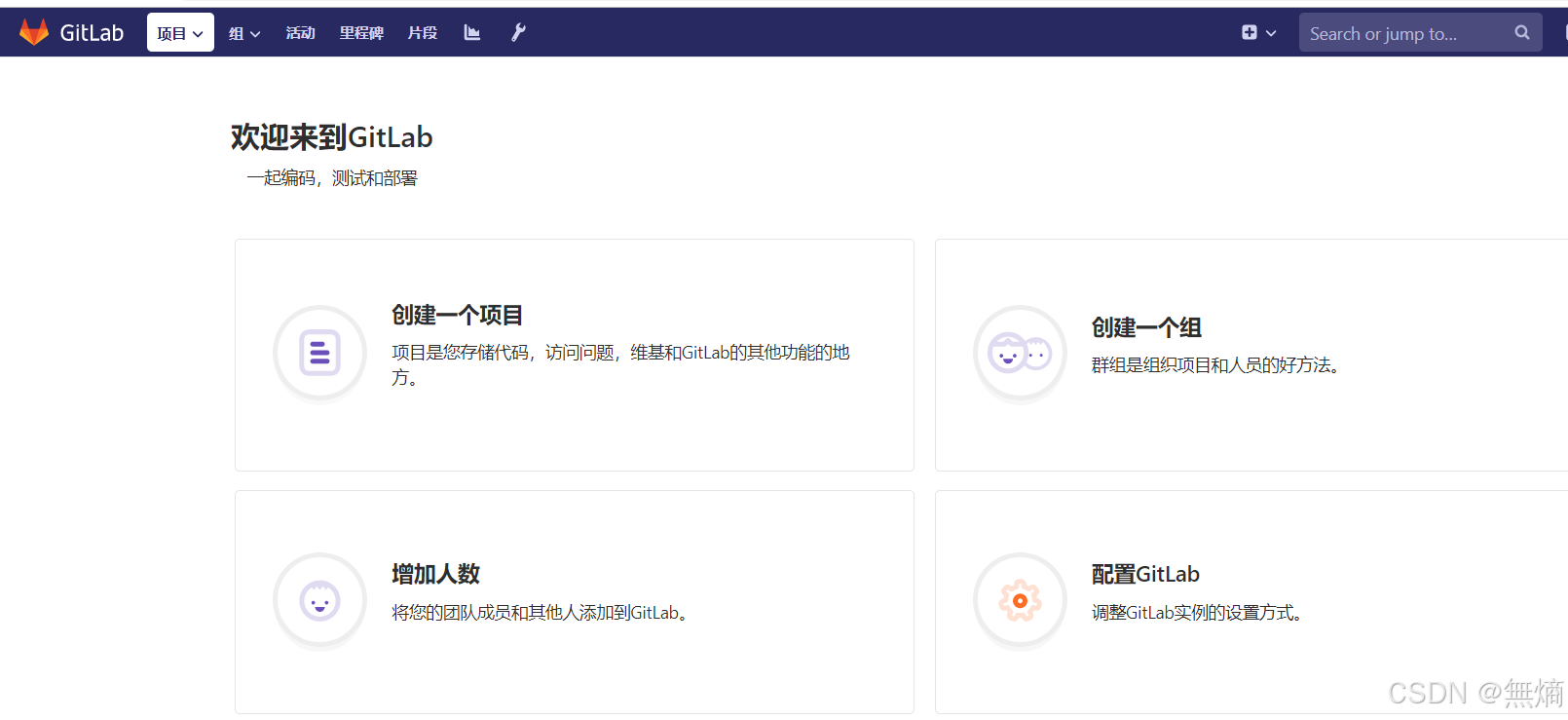Click description 调整GitLab实例的设置方式。
The image size is (1568, 720).
(1197, 613)
